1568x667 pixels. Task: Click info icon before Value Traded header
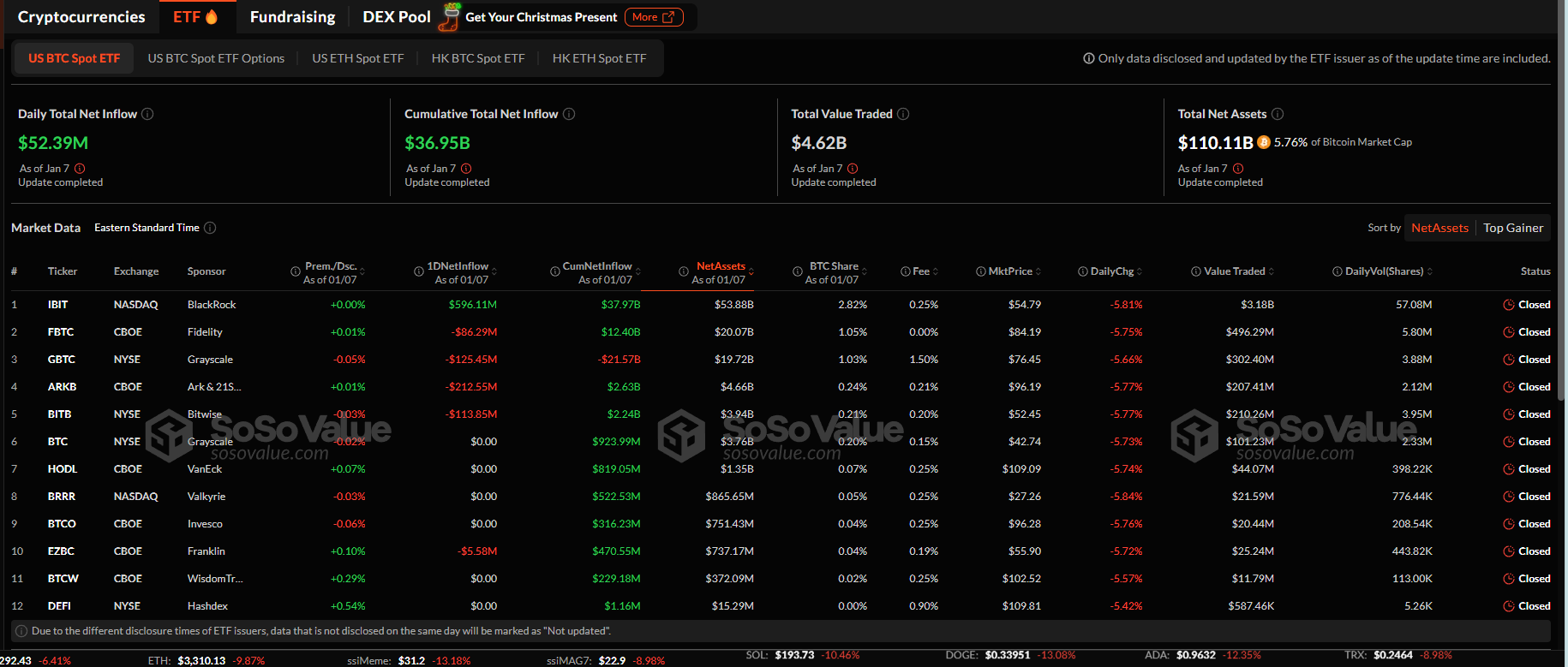point(1196,271)
